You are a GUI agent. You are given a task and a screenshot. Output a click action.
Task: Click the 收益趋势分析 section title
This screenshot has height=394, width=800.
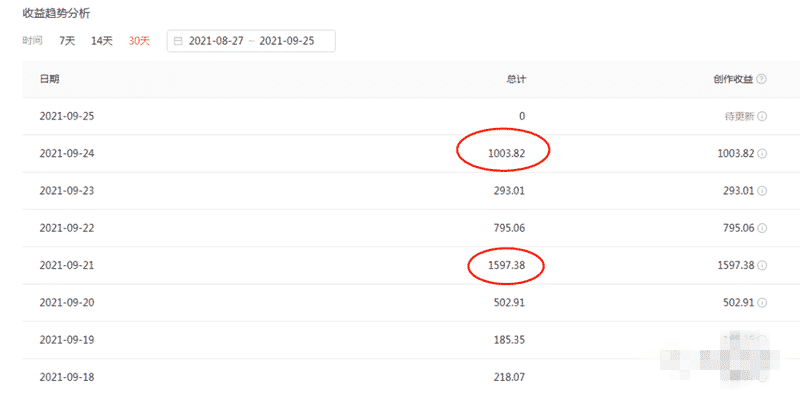pos(56,14)
